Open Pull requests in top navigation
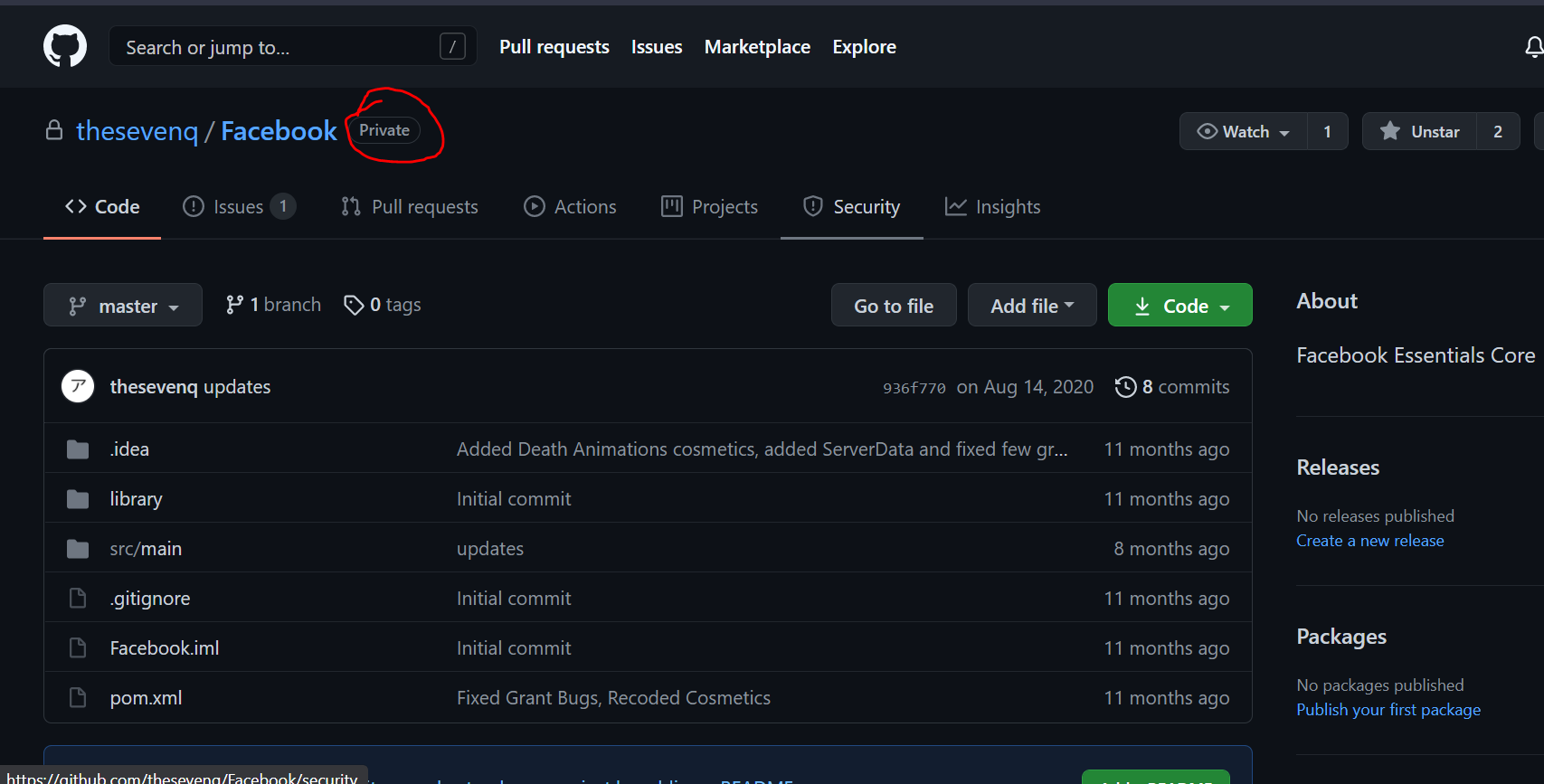 coord(554,47)
